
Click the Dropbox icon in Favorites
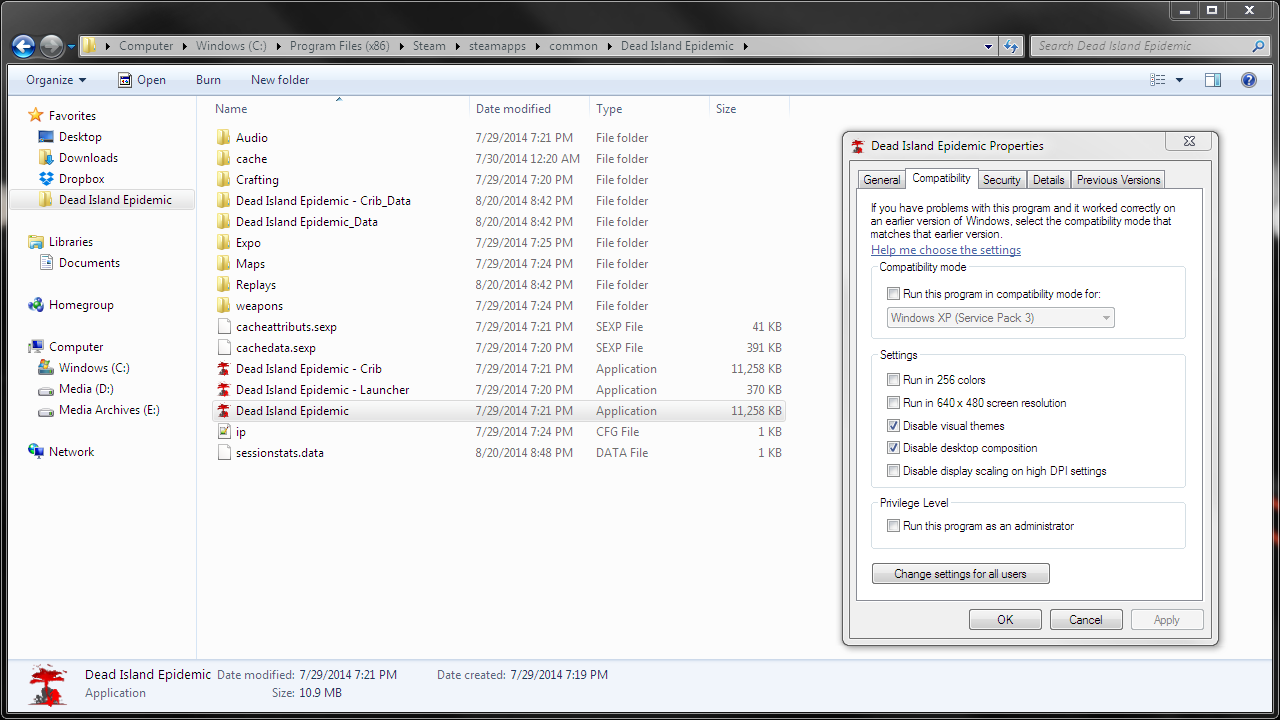coord(45,179)
